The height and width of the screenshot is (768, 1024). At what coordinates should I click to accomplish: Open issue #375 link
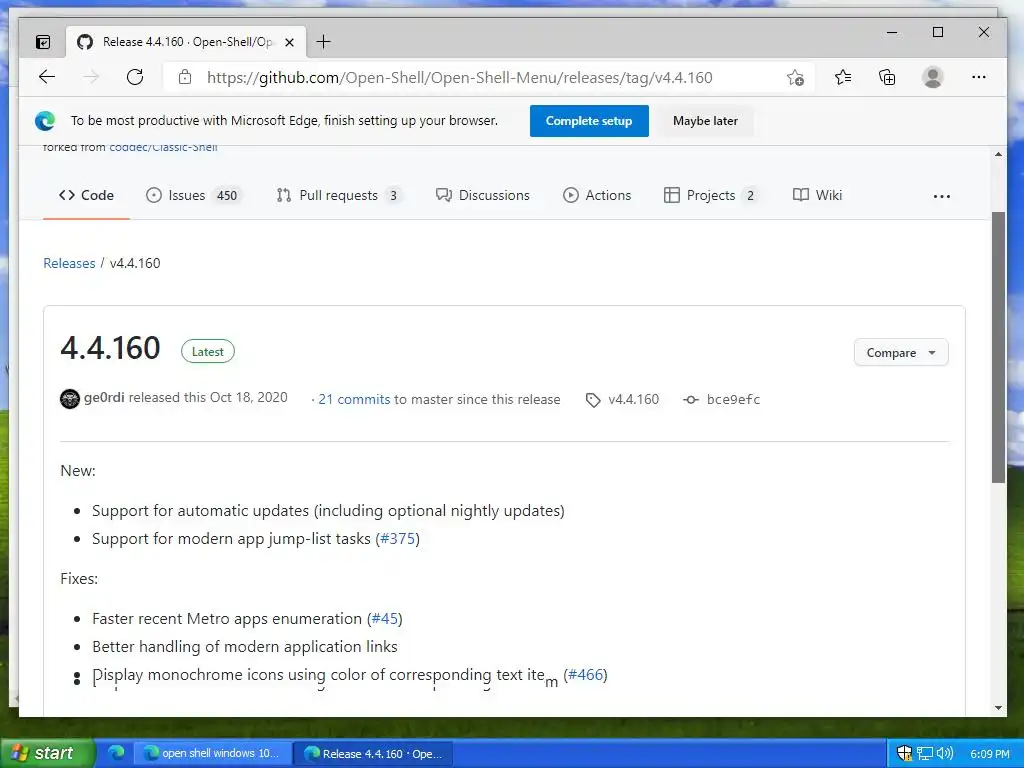[398, 539]
